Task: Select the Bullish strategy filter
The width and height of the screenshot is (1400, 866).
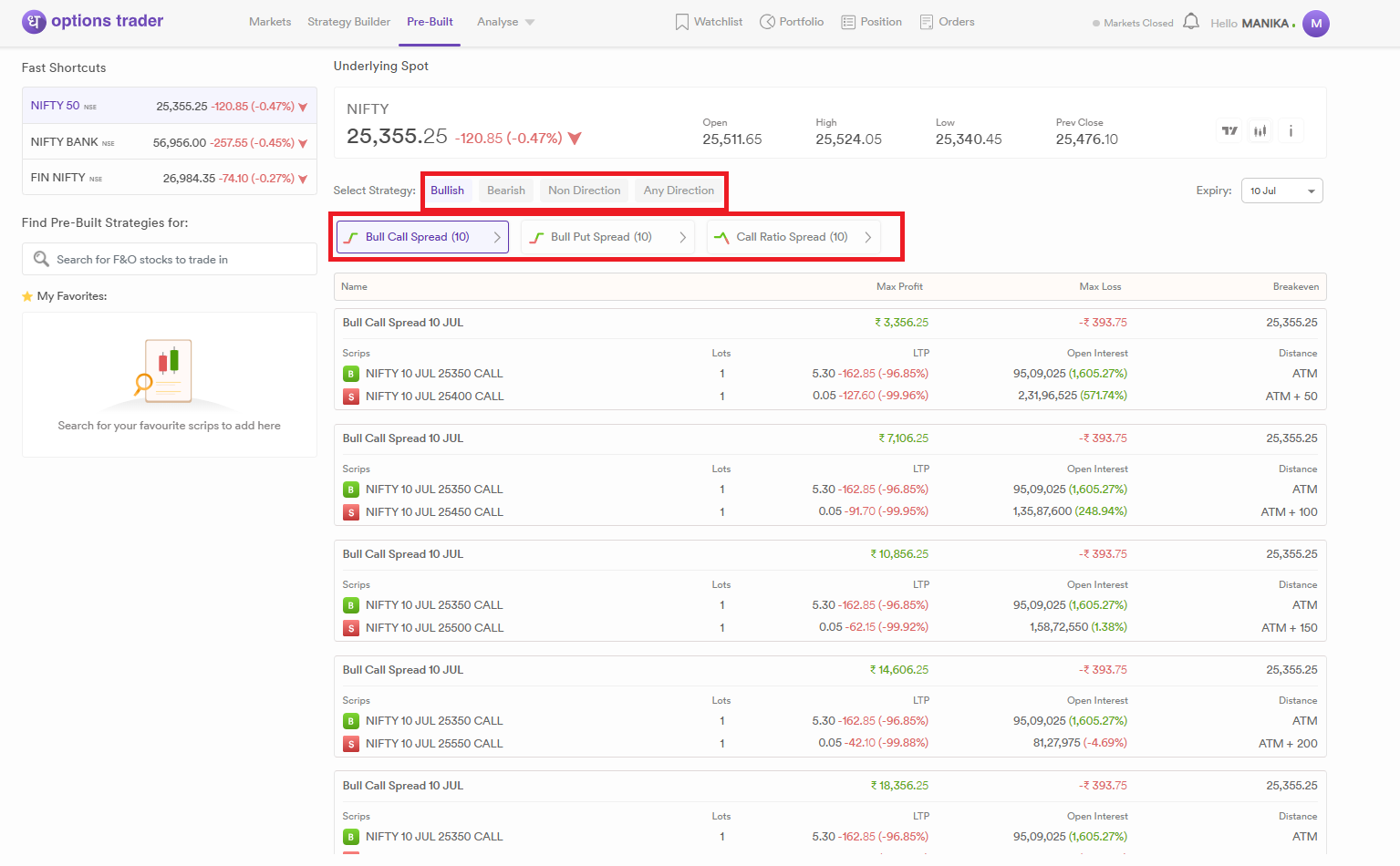Action: pyautogui.click(x=448, y=191)
